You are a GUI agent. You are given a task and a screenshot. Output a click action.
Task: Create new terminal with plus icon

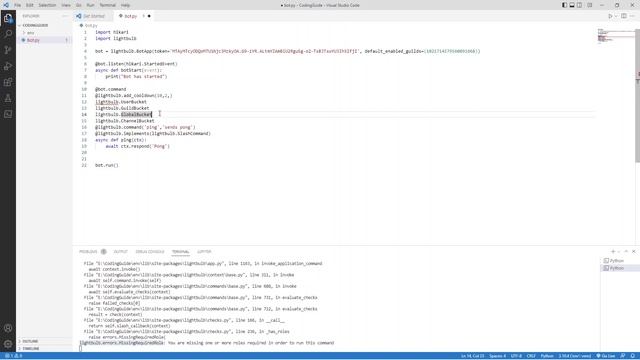click(613, 251)
